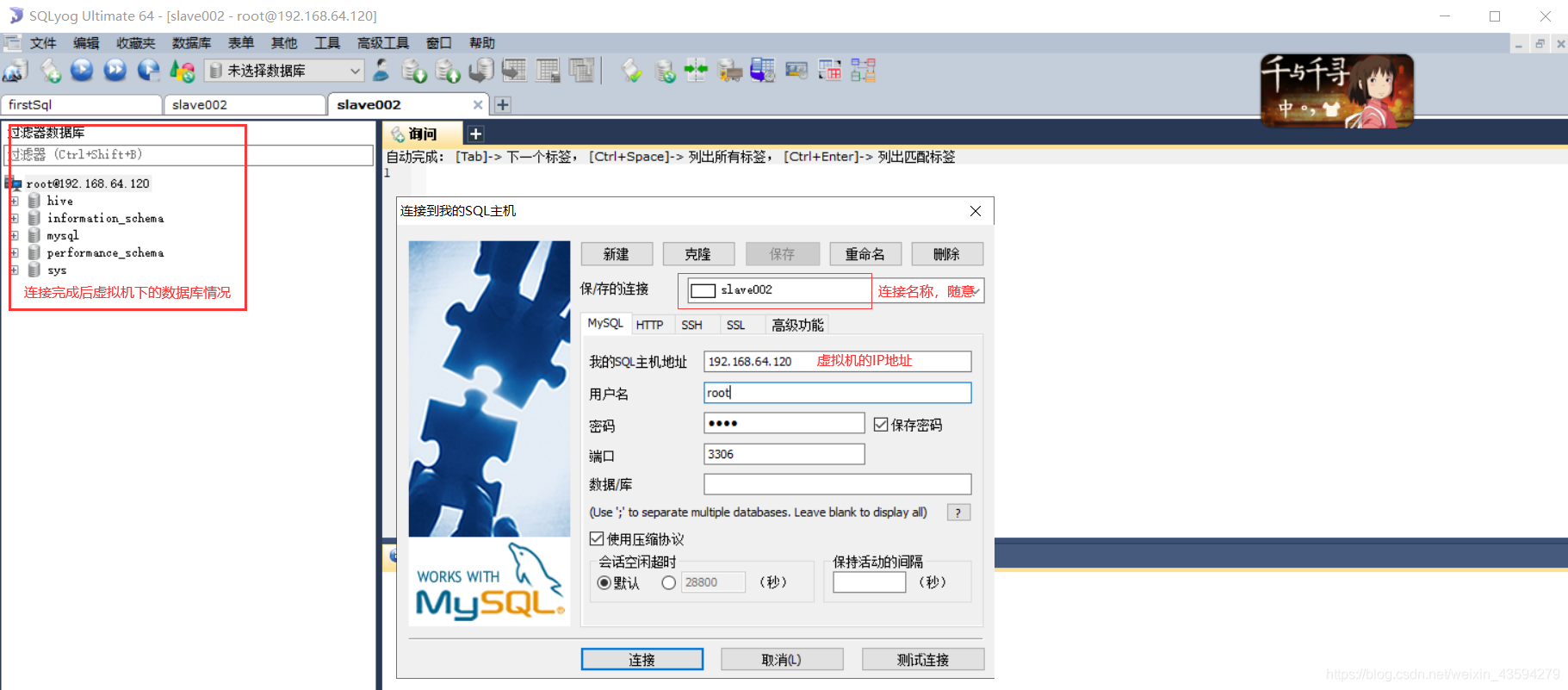Image resolution: width=1568 pixels, height=690 pixels.
Task: Click the single table grid toolbar icon
Action: [x=548, y=71]
